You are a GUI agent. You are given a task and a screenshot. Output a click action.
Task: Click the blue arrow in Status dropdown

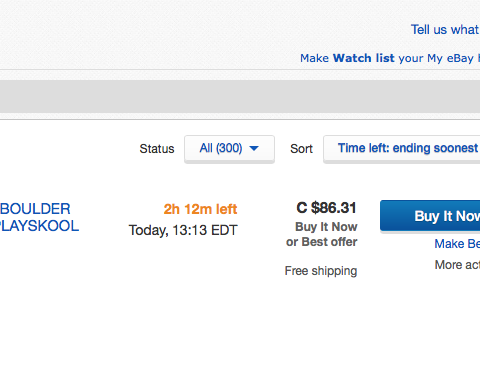[254, 148]
